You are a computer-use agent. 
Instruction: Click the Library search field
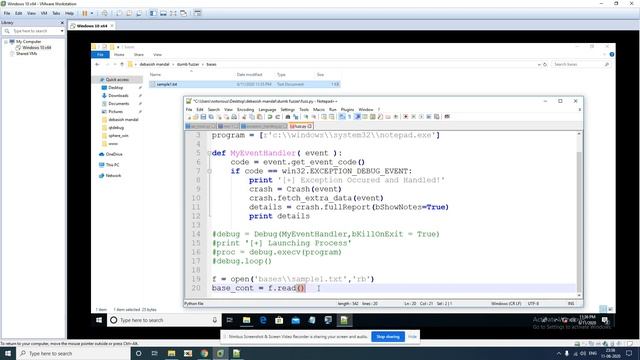coord(33,31)
